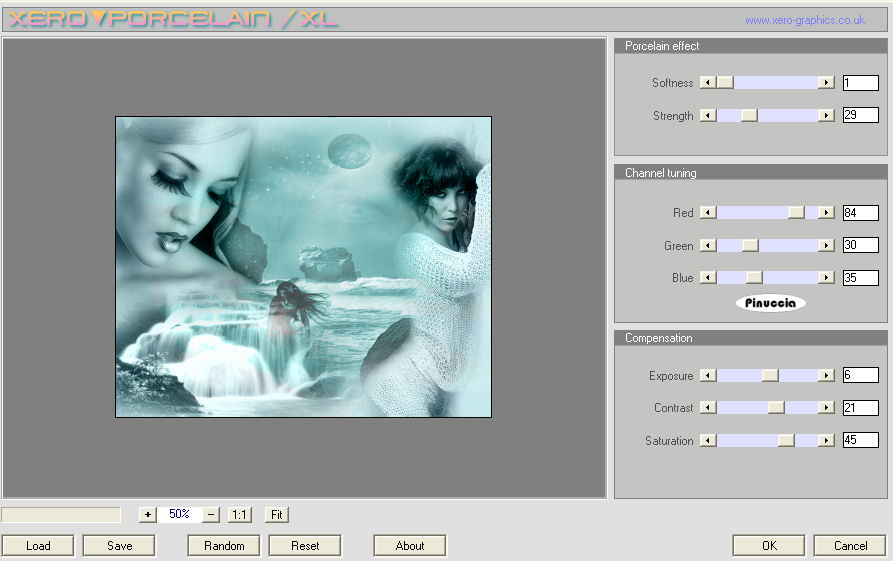This screenshot has width=893, height=561.
Task: Click the Save button
Action: coord(119,546)
